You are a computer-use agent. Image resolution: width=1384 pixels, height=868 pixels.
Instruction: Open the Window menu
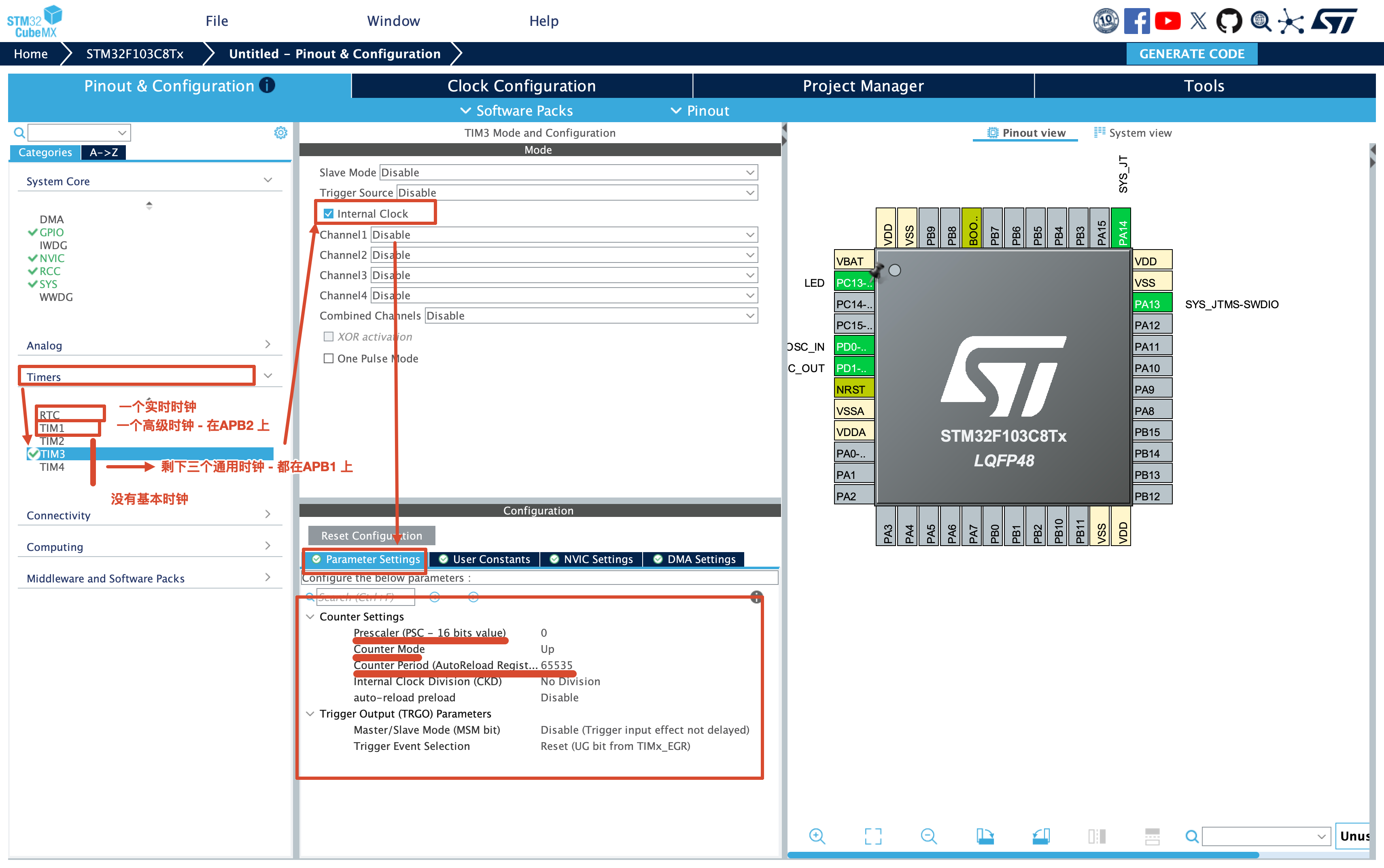[393, 21]
